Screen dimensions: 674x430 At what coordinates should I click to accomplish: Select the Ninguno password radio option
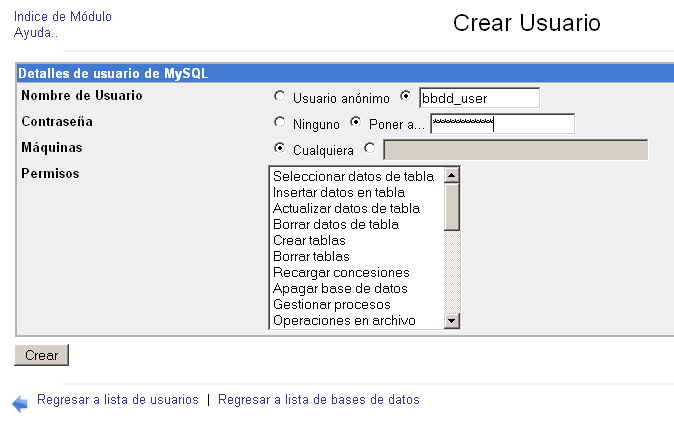click(x=279, y=123)
